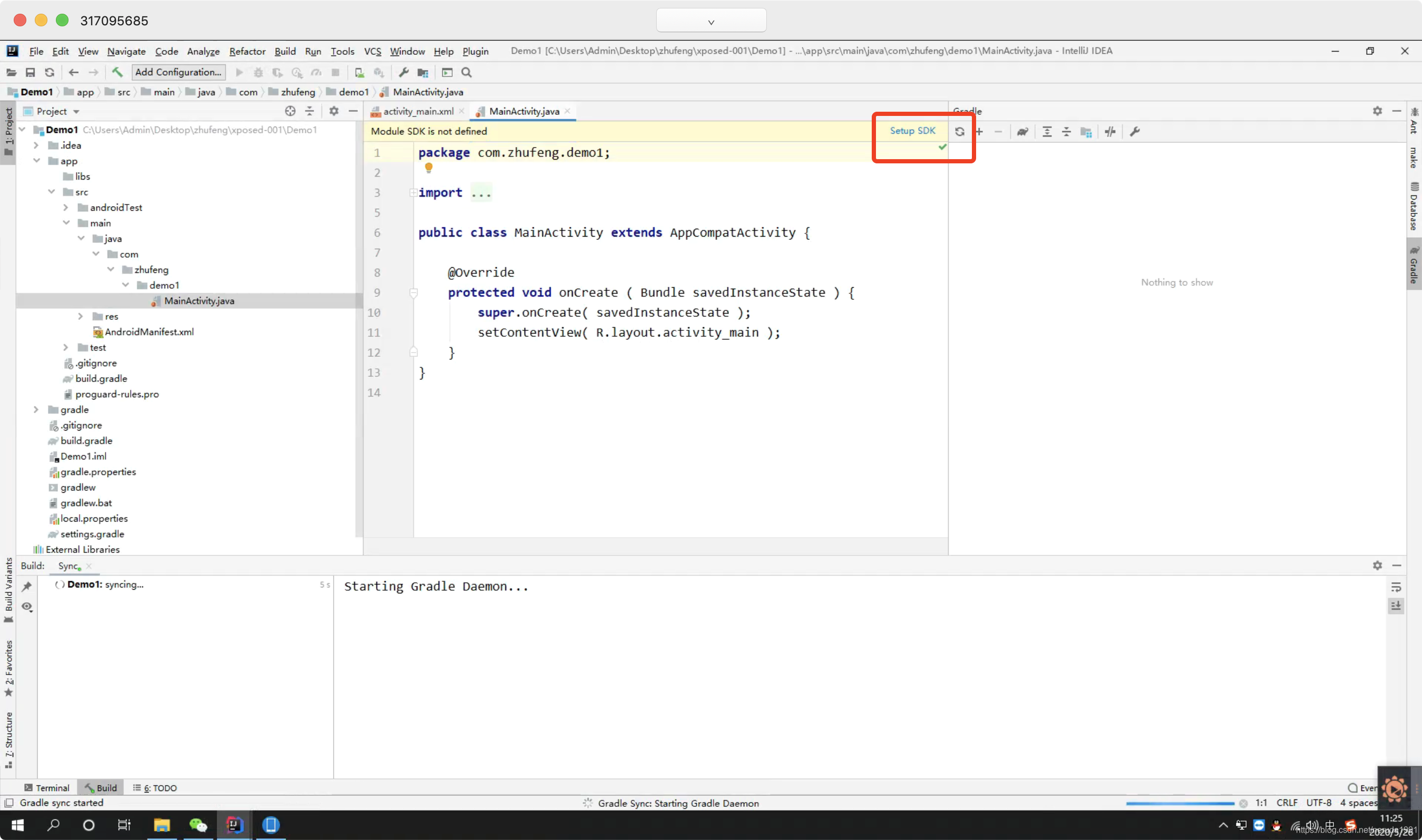Click the SDK Manager download icon

click(x=379, y=72)
